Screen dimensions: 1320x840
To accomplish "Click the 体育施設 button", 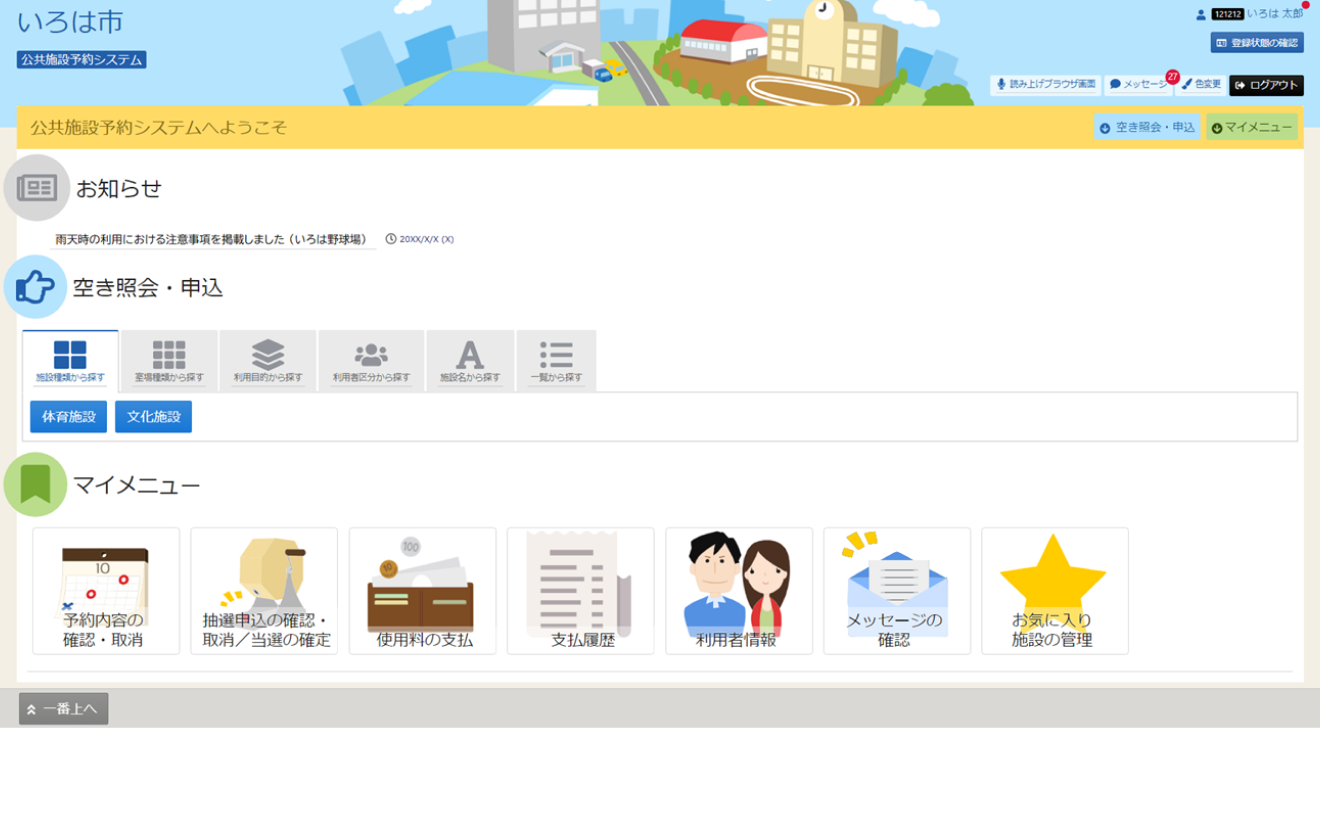I will 68,417.
